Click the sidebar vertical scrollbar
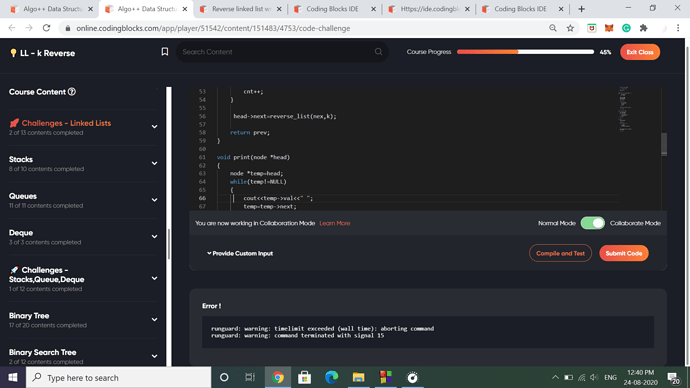This screenshot has width=690, height=388. point(169,244)
